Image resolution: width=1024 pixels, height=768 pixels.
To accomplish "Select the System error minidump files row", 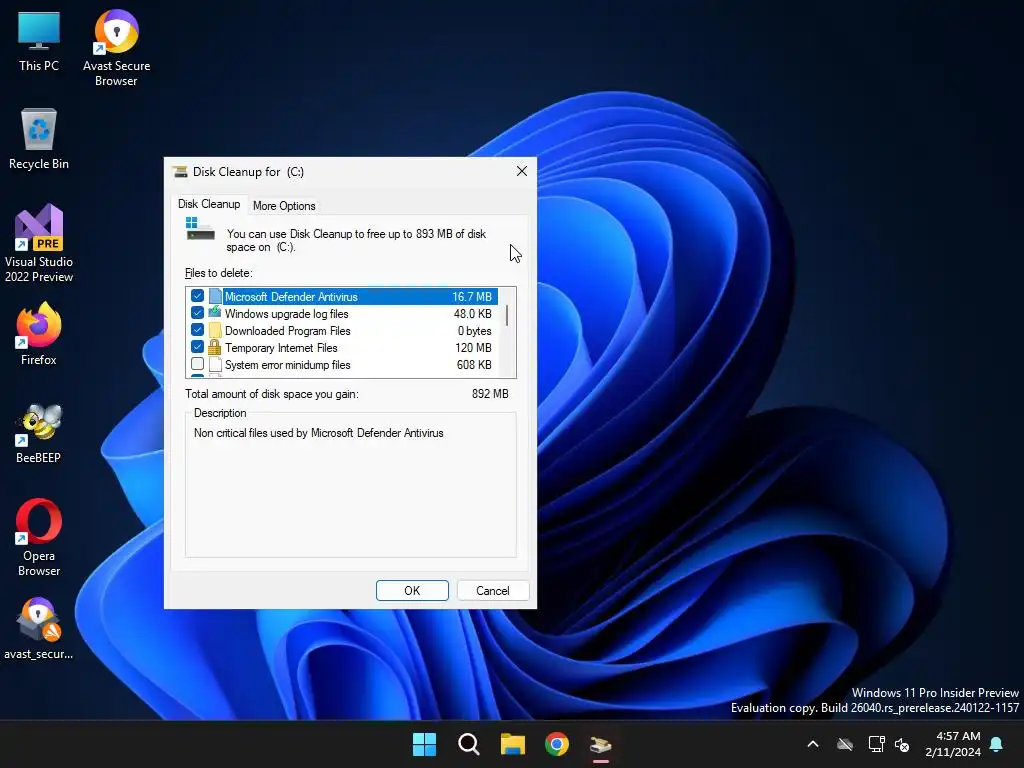I will [342, 364].
